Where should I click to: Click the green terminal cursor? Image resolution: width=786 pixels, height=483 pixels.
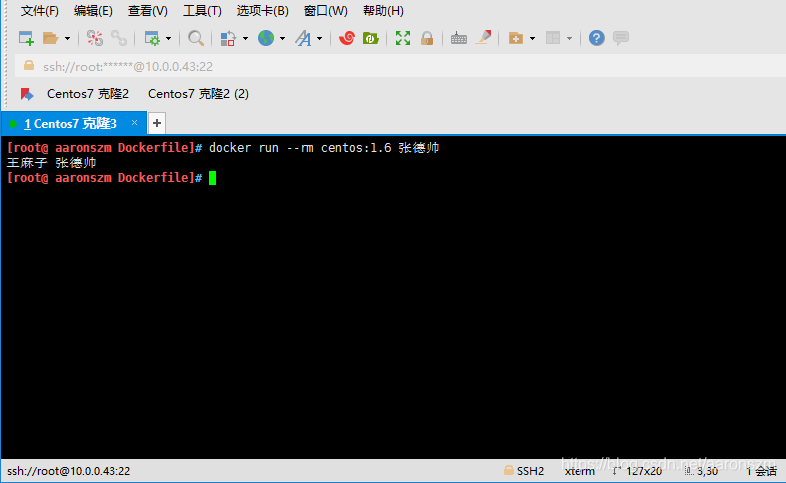(213, 178)
